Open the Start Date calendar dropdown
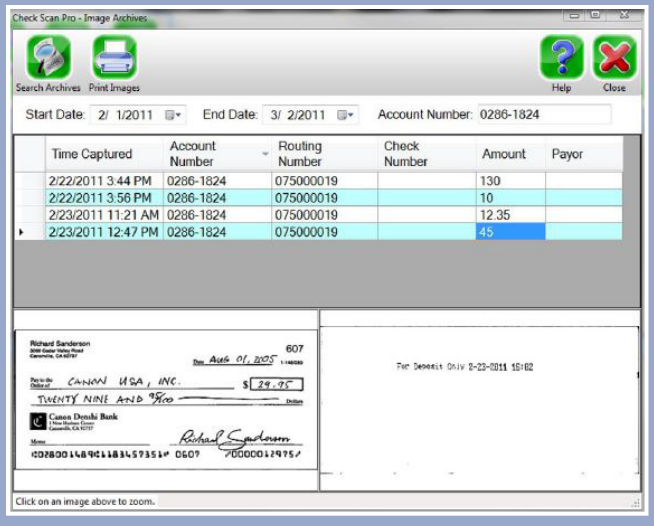The image size is (654, 526). point(173,115)
